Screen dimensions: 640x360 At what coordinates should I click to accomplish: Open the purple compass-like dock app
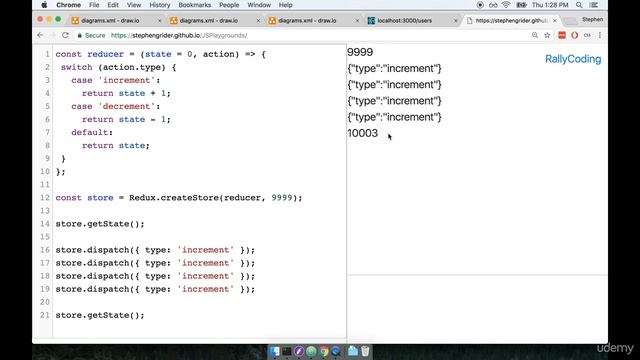pyautogui.click(x=299, y=351)
